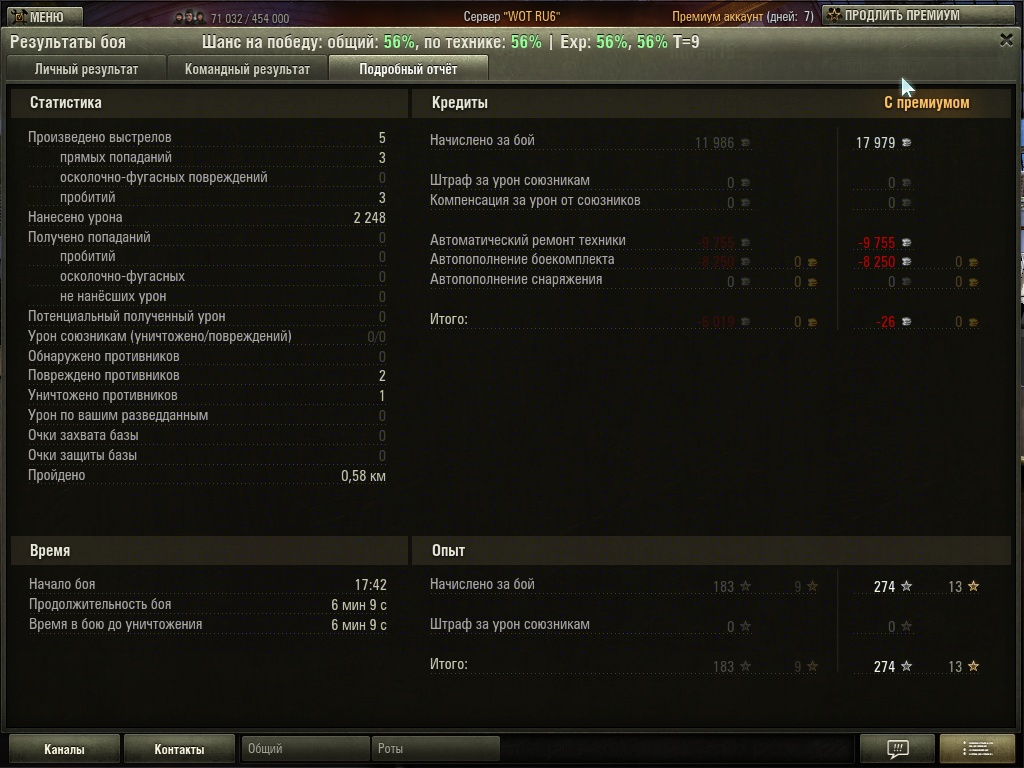Click credits icon beside premium -9 755
The height and width of the screenshot is (768, 1024).
(906, 242)
